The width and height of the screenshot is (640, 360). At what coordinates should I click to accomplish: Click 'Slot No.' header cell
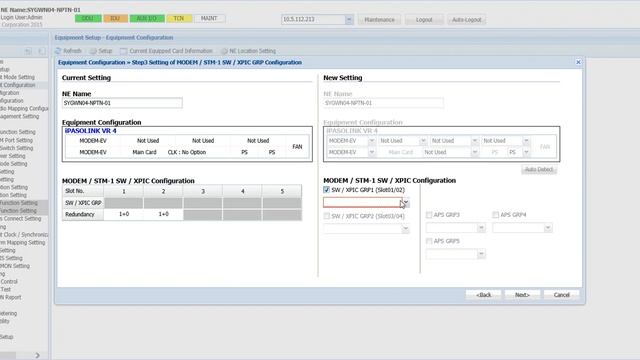[83, 191]
